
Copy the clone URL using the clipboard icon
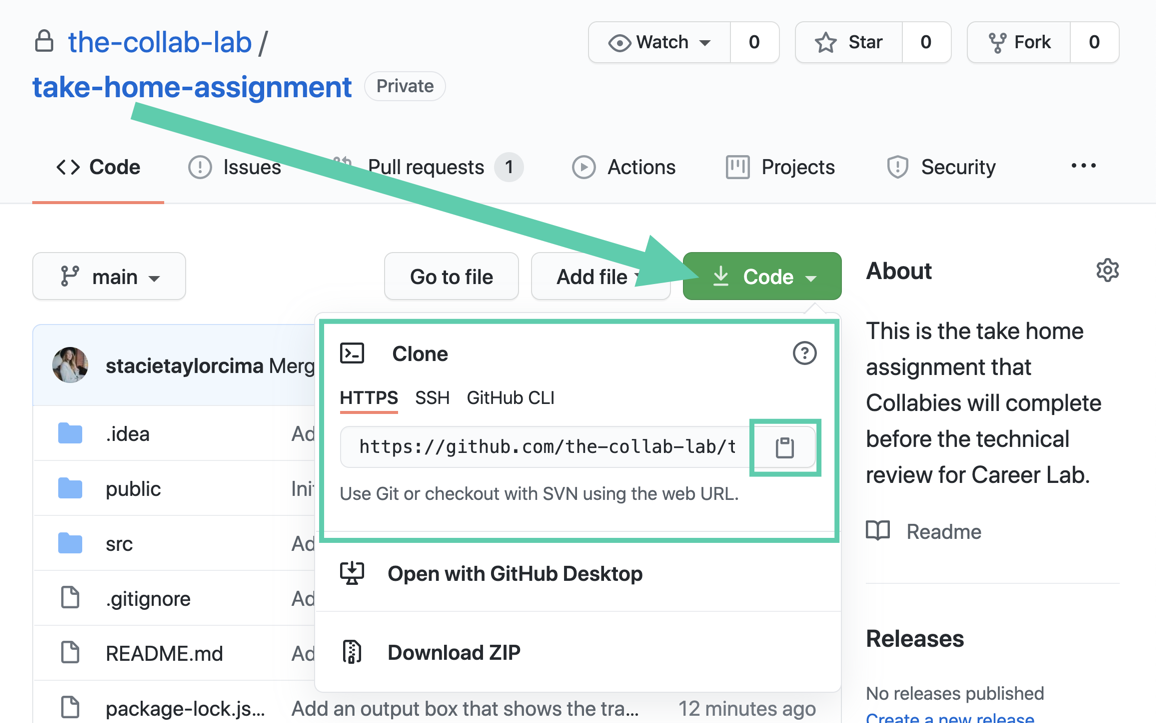pyautogui.click(x=784, y=447)
